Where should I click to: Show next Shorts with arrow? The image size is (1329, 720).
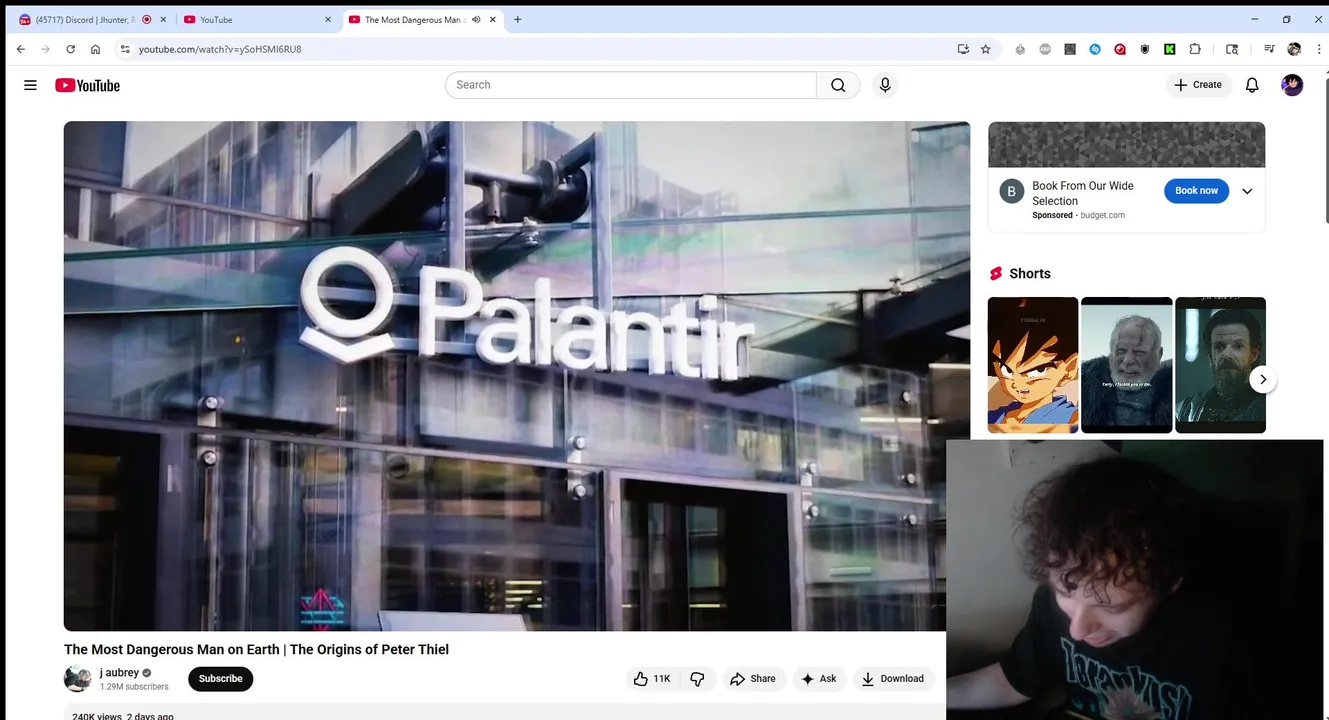click(1263, 379)
